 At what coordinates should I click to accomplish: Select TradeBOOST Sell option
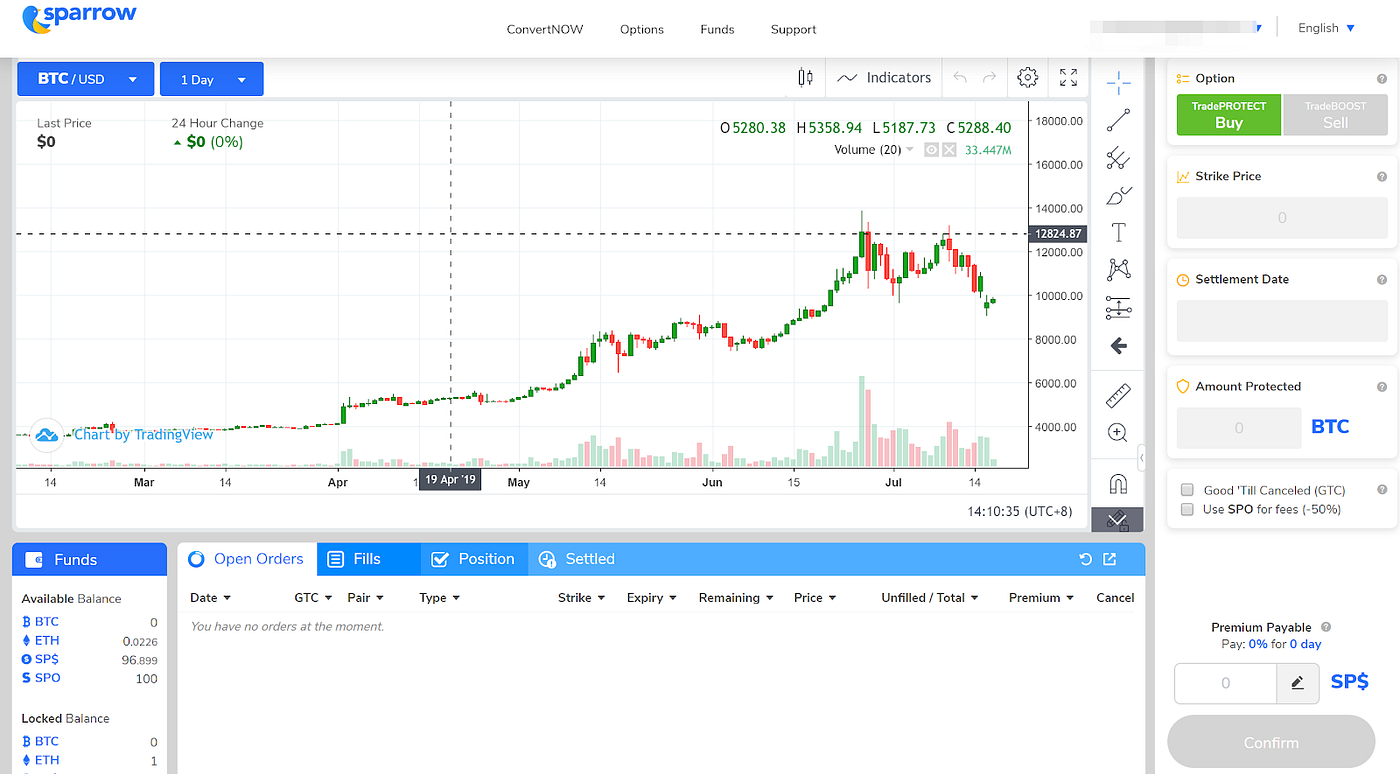click(1335, 115)
